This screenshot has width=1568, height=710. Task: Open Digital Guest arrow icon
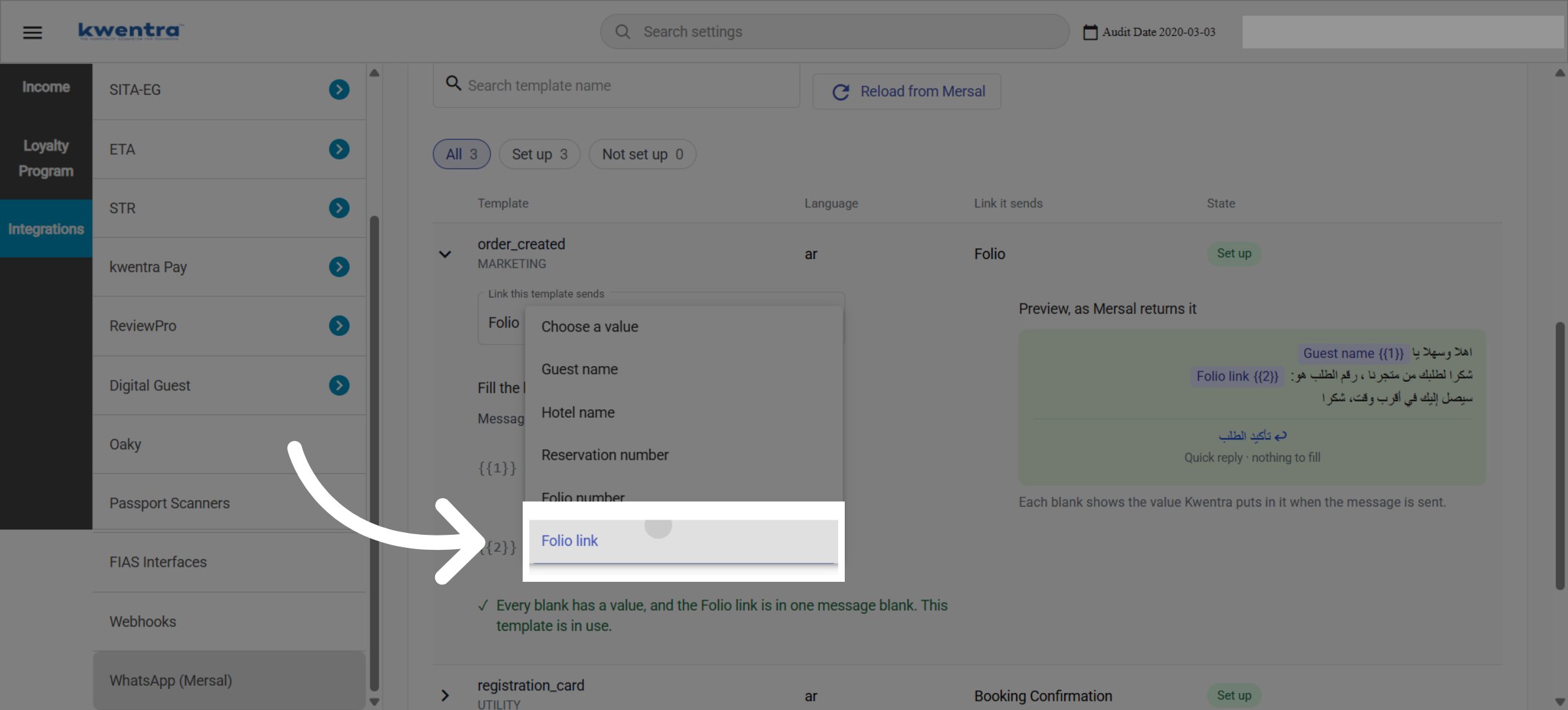[339, 385]
